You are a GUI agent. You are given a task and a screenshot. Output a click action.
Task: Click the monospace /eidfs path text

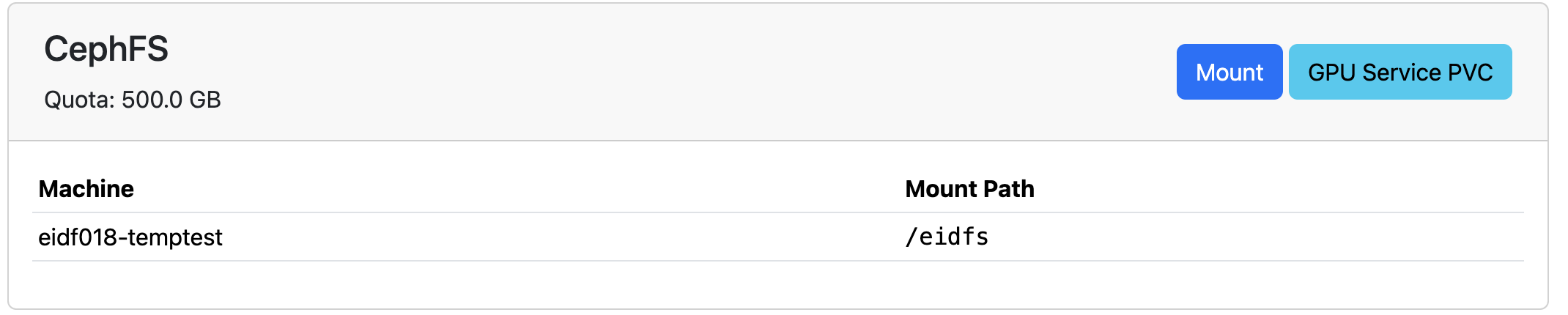947,237
